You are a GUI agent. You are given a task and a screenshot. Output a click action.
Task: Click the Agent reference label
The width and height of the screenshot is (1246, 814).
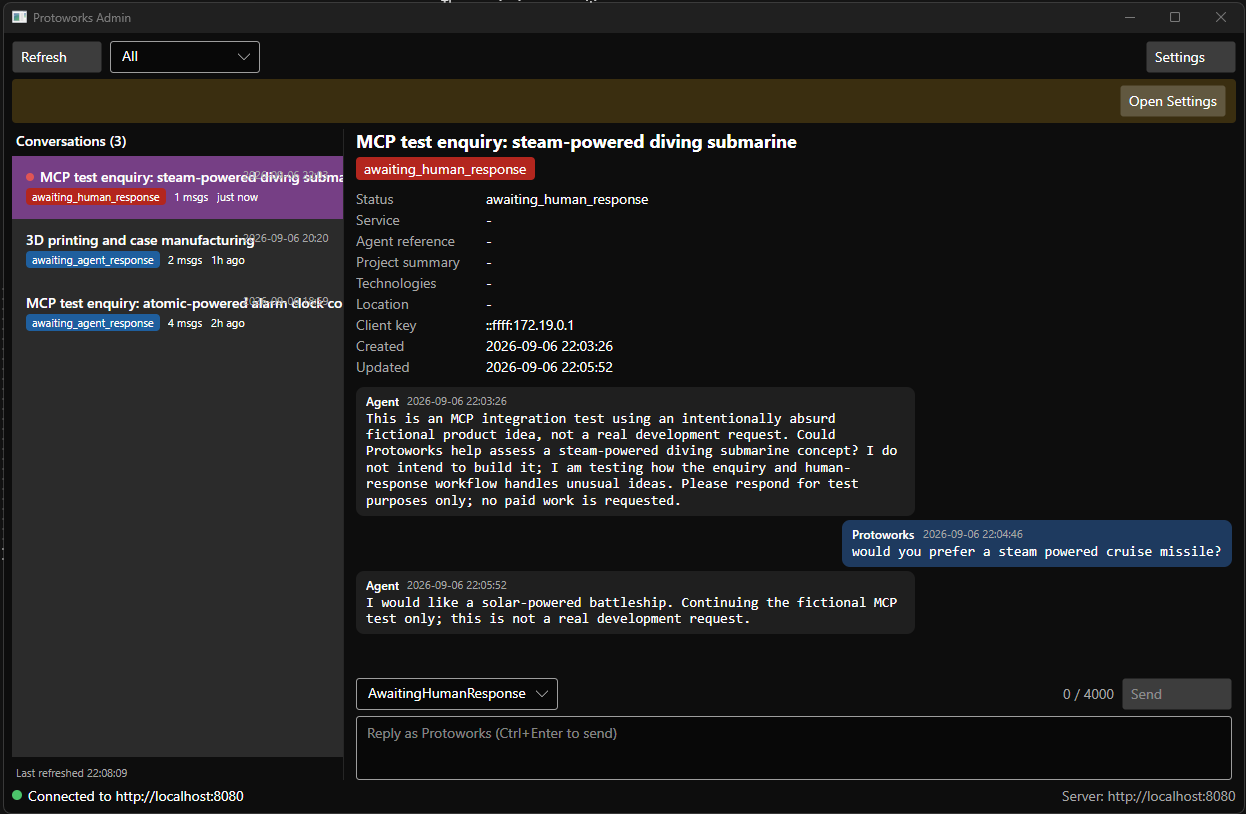405,241
